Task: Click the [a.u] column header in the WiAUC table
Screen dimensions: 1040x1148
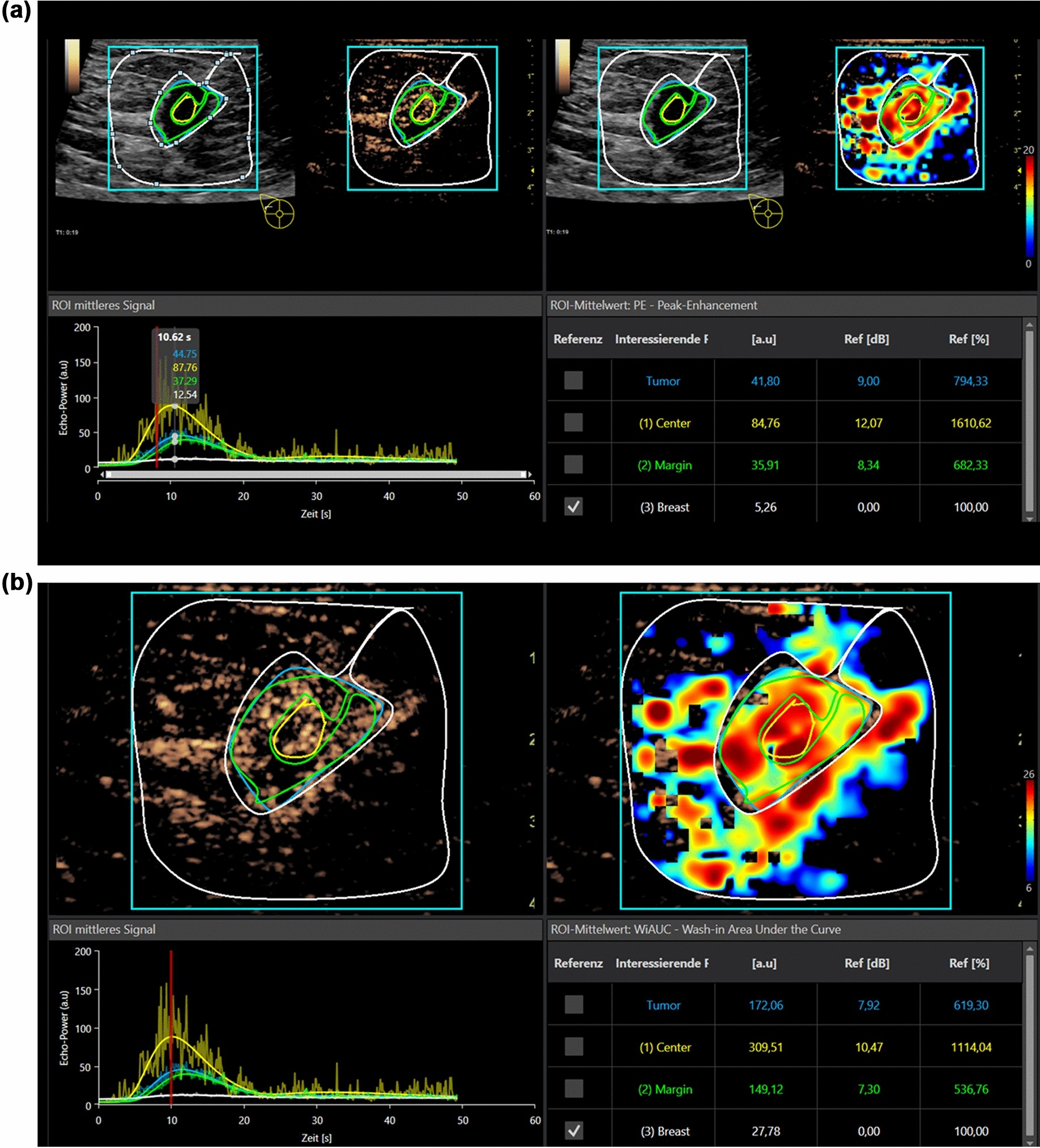Action: click(765, 963)
